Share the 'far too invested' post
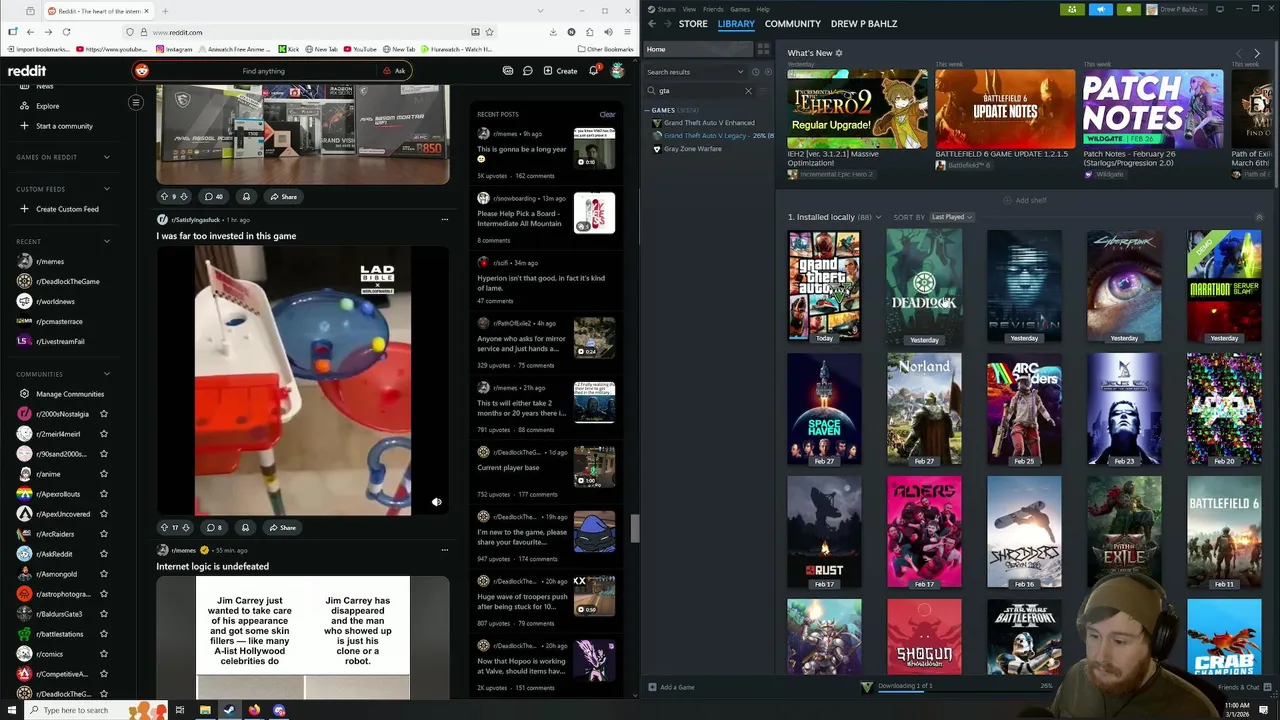 point(283,527)
